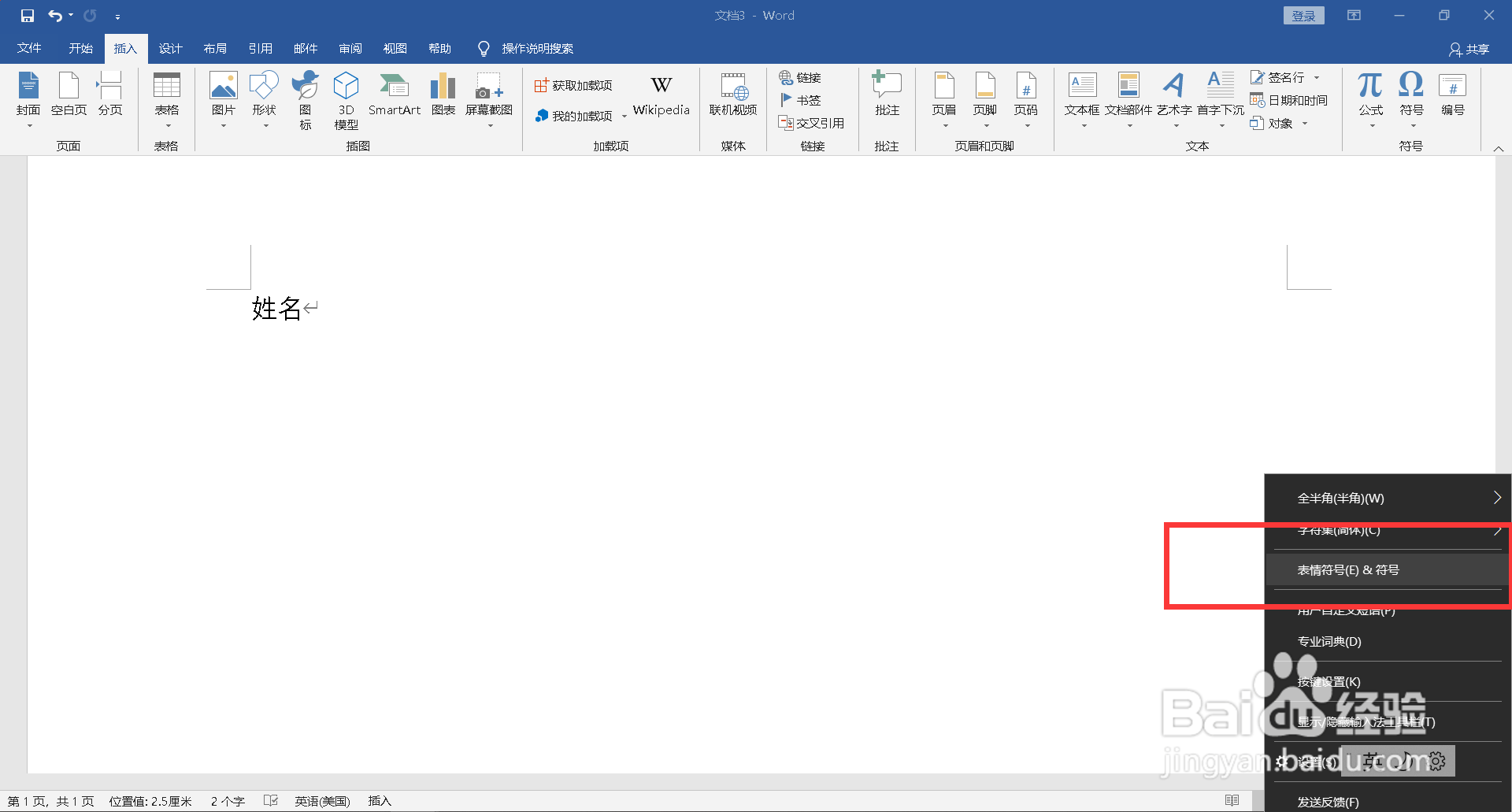
Task: Open Footer (页脚) options
Action: tap(985, 101)
